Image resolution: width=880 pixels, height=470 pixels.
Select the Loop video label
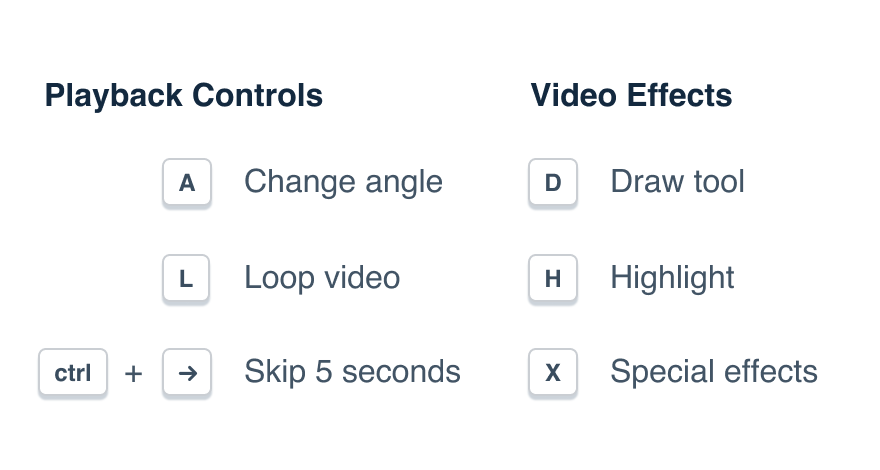[322, 277]
